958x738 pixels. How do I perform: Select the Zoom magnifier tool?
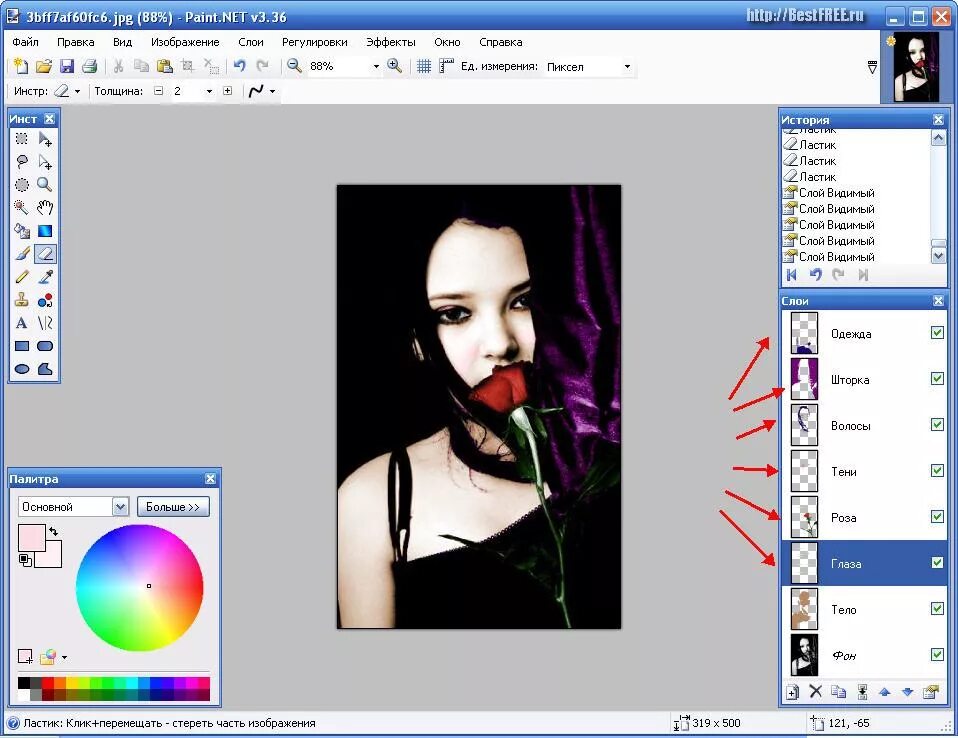[x=45, y=184]
